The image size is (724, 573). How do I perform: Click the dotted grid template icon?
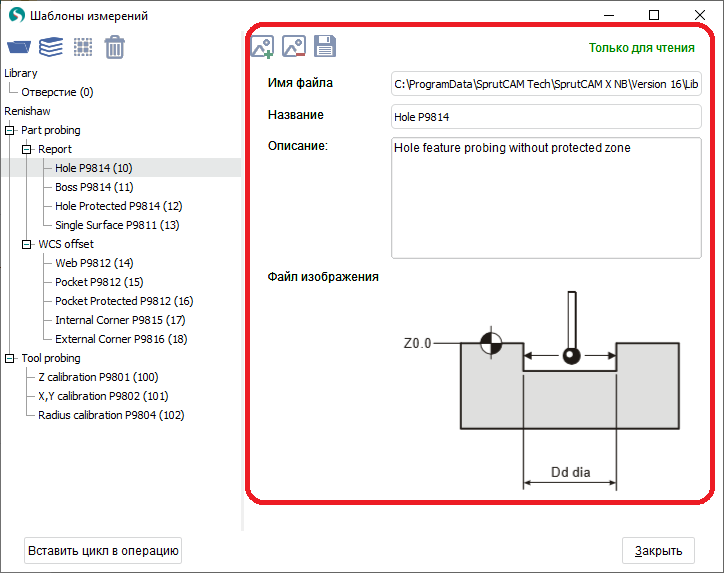(x=83, y=46)
